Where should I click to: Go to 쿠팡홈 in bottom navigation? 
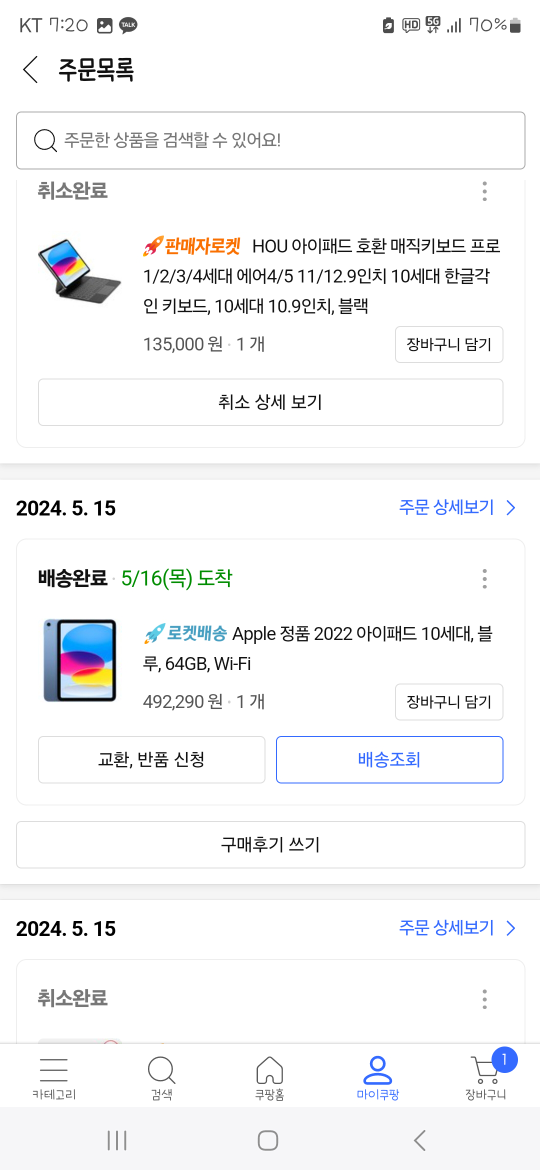[x=269, y=1079]
